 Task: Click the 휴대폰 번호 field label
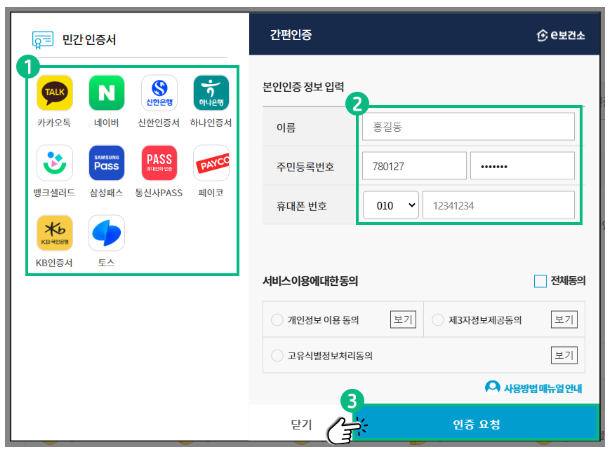point(301,206)
